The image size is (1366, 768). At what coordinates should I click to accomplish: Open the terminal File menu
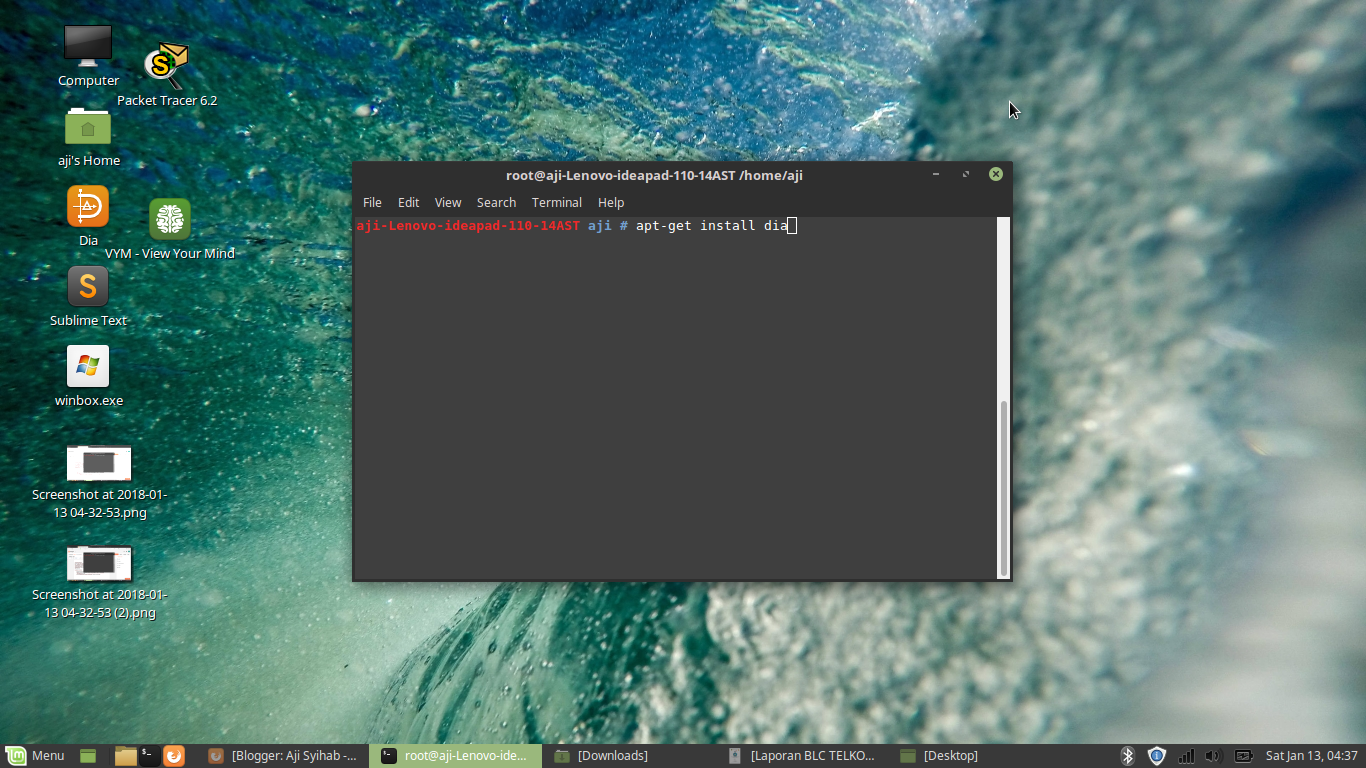372,202
